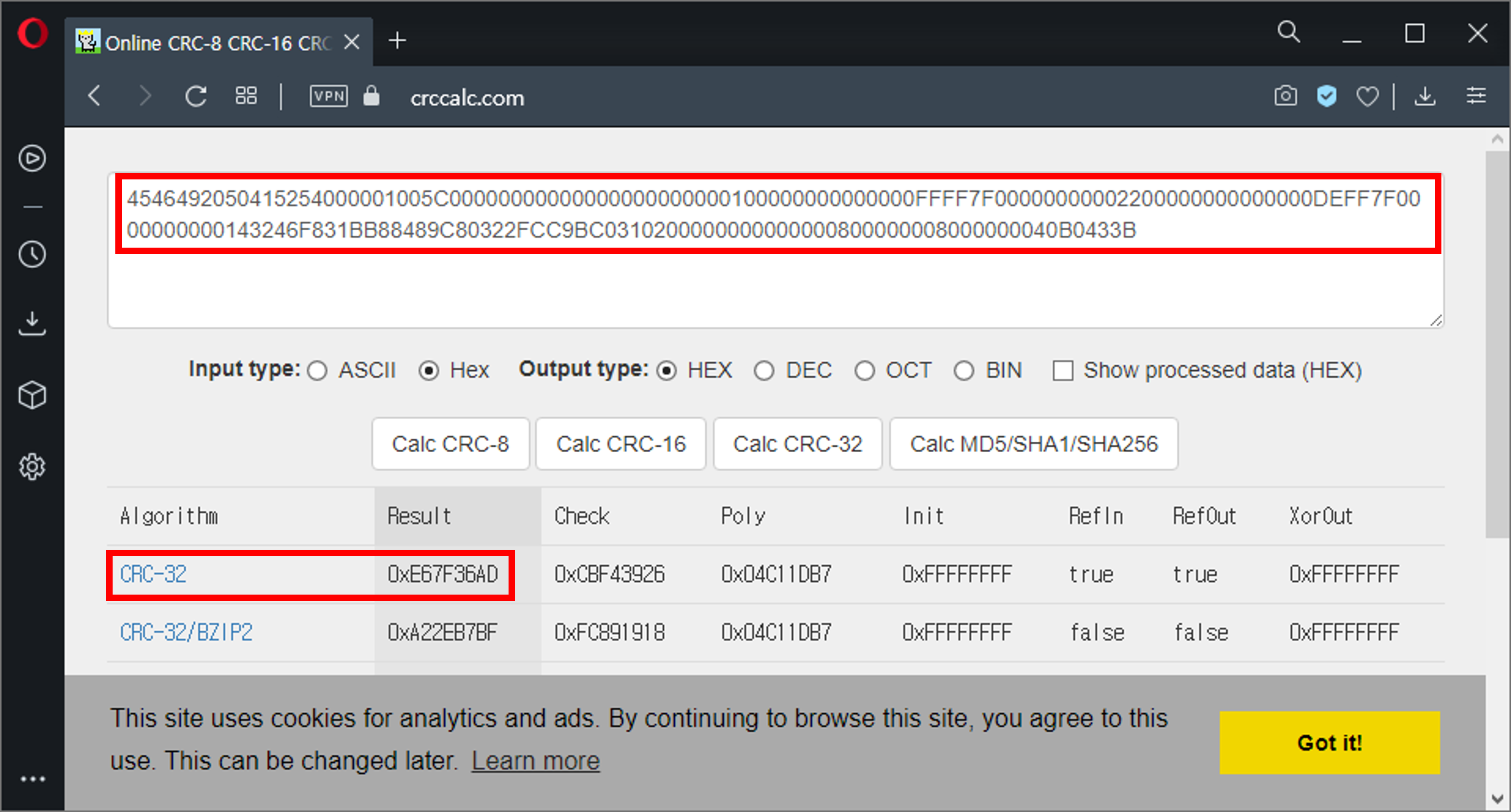Expand sidebar setup three-dots menu

click(x=32, y=779)
